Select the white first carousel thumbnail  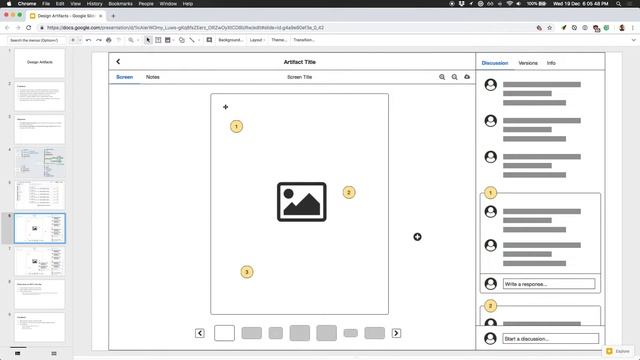click(224, 333)
